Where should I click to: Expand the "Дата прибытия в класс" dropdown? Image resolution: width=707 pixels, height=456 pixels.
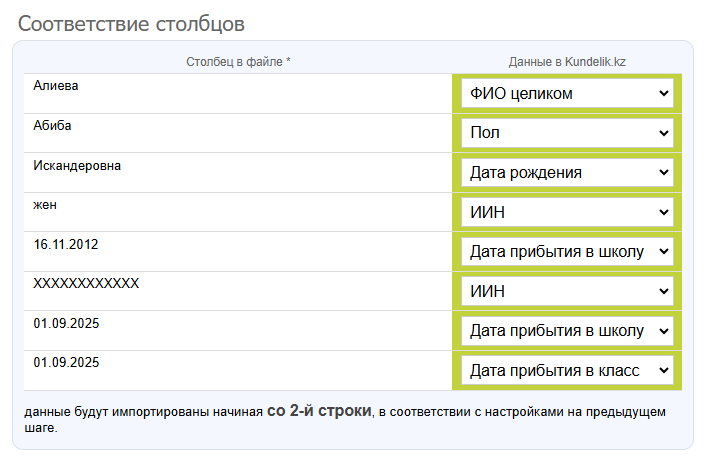click(567, 371)
